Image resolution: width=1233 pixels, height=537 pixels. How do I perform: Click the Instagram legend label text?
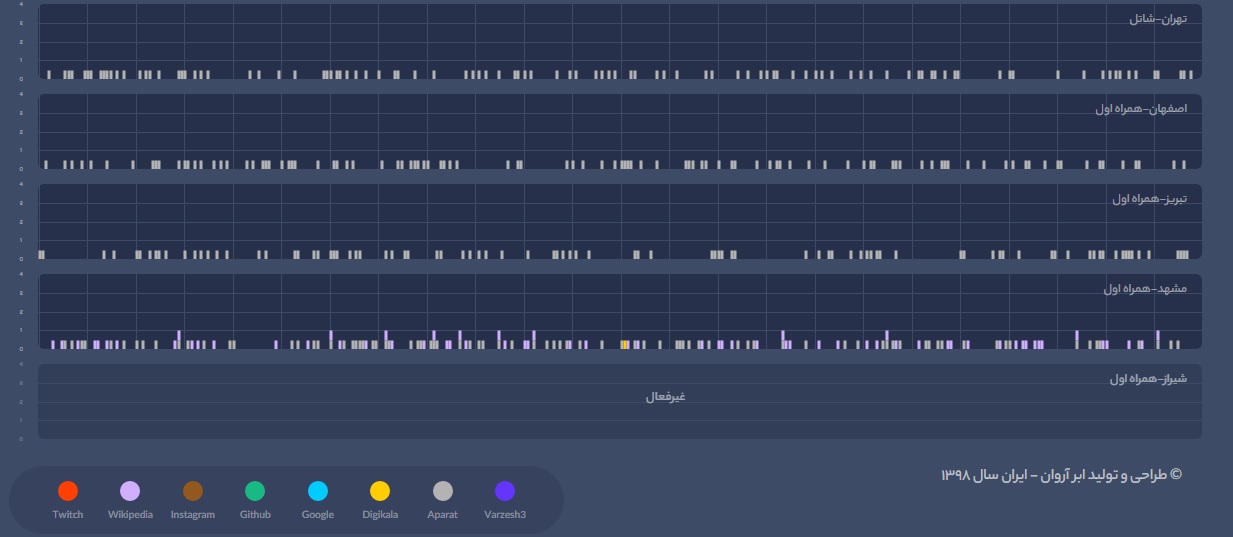point(193,515)
